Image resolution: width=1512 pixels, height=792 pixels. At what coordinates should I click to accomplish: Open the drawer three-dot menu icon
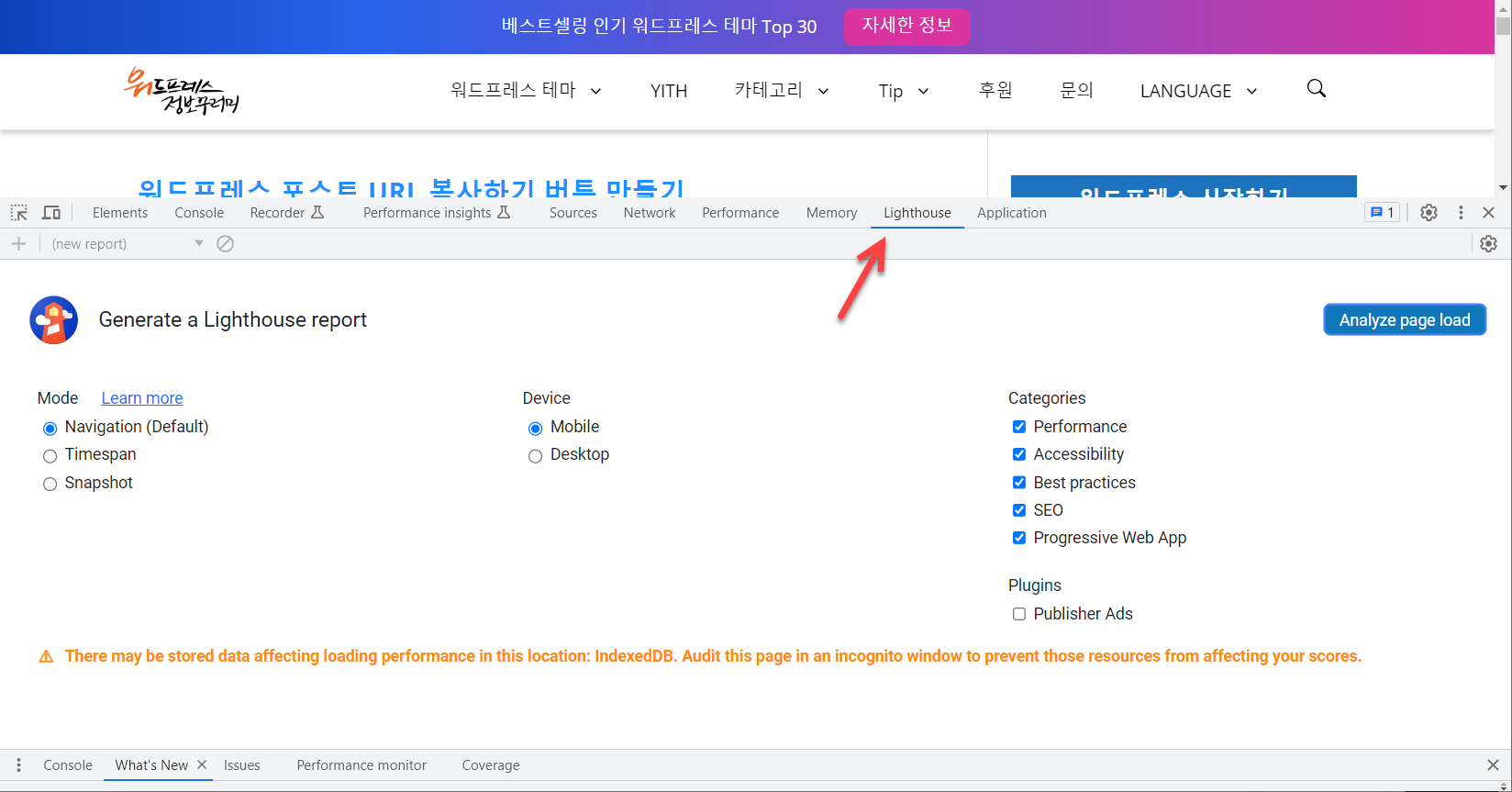[18, 765]
